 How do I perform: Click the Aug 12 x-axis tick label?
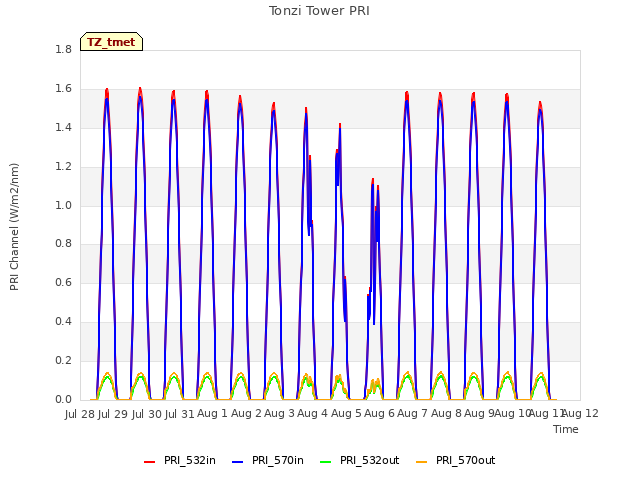[x=580, y=414]
